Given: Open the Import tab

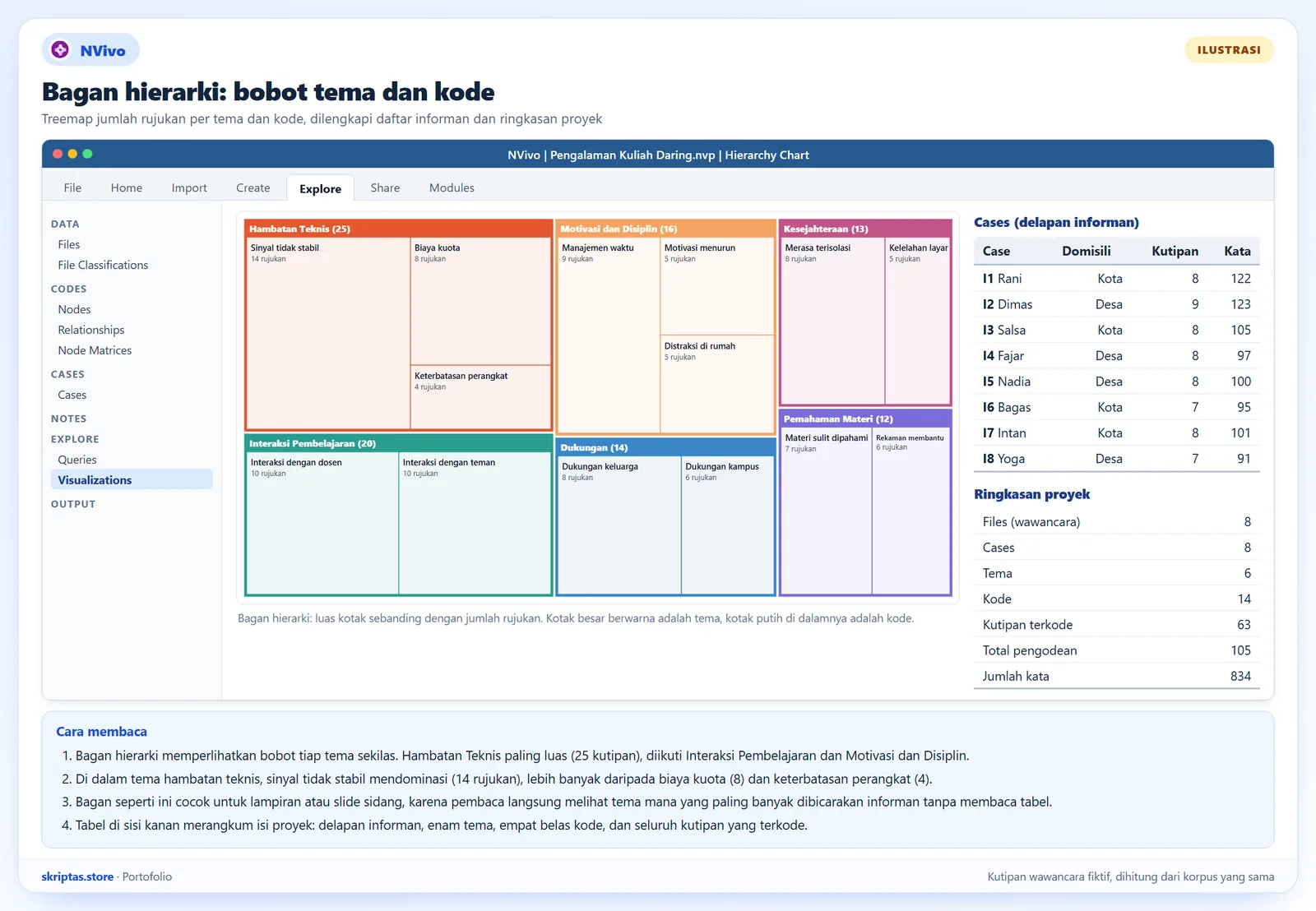Looking at the screenshot, I should click(x=189, y=187).
